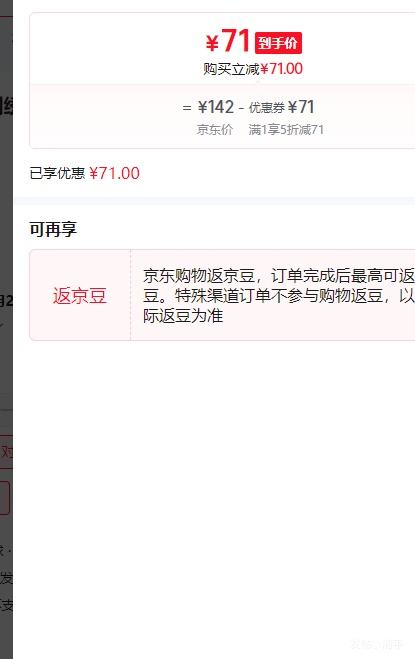415x659 pixels.
Task: Click the red ¥ symbol beside 71
Action: 212,44
